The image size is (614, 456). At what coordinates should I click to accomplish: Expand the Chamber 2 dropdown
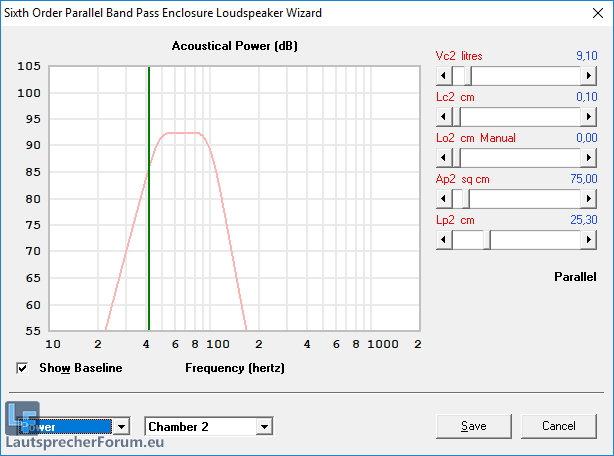point(264,427)
